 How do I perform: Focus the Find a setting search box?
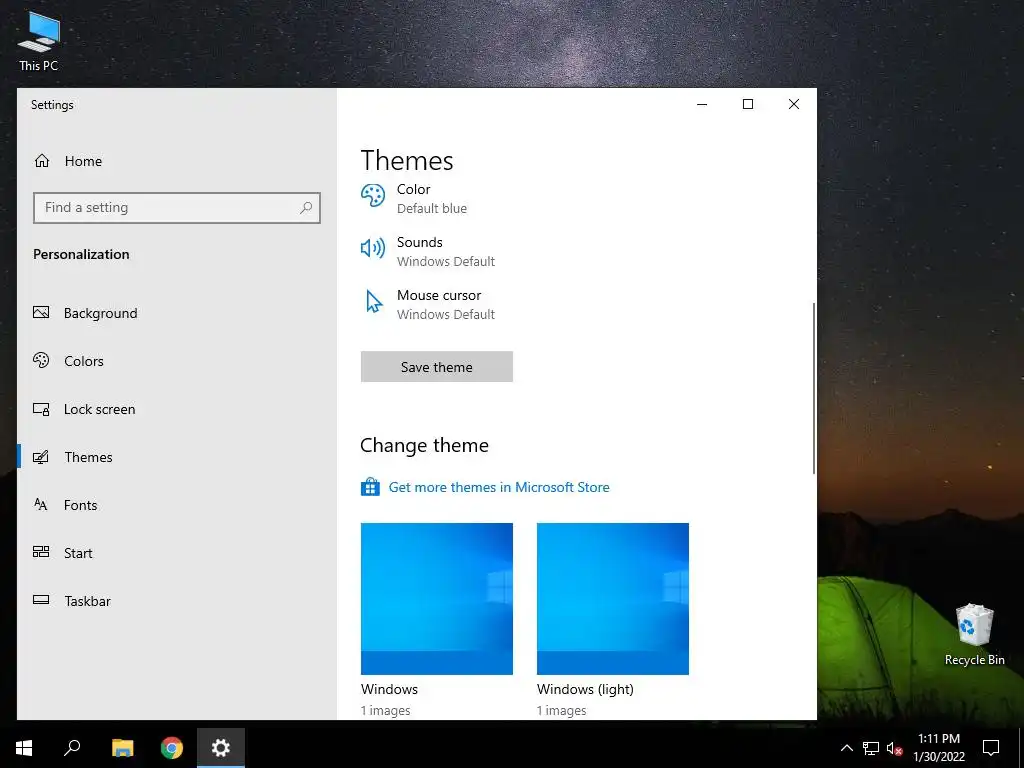coord(176,208)
